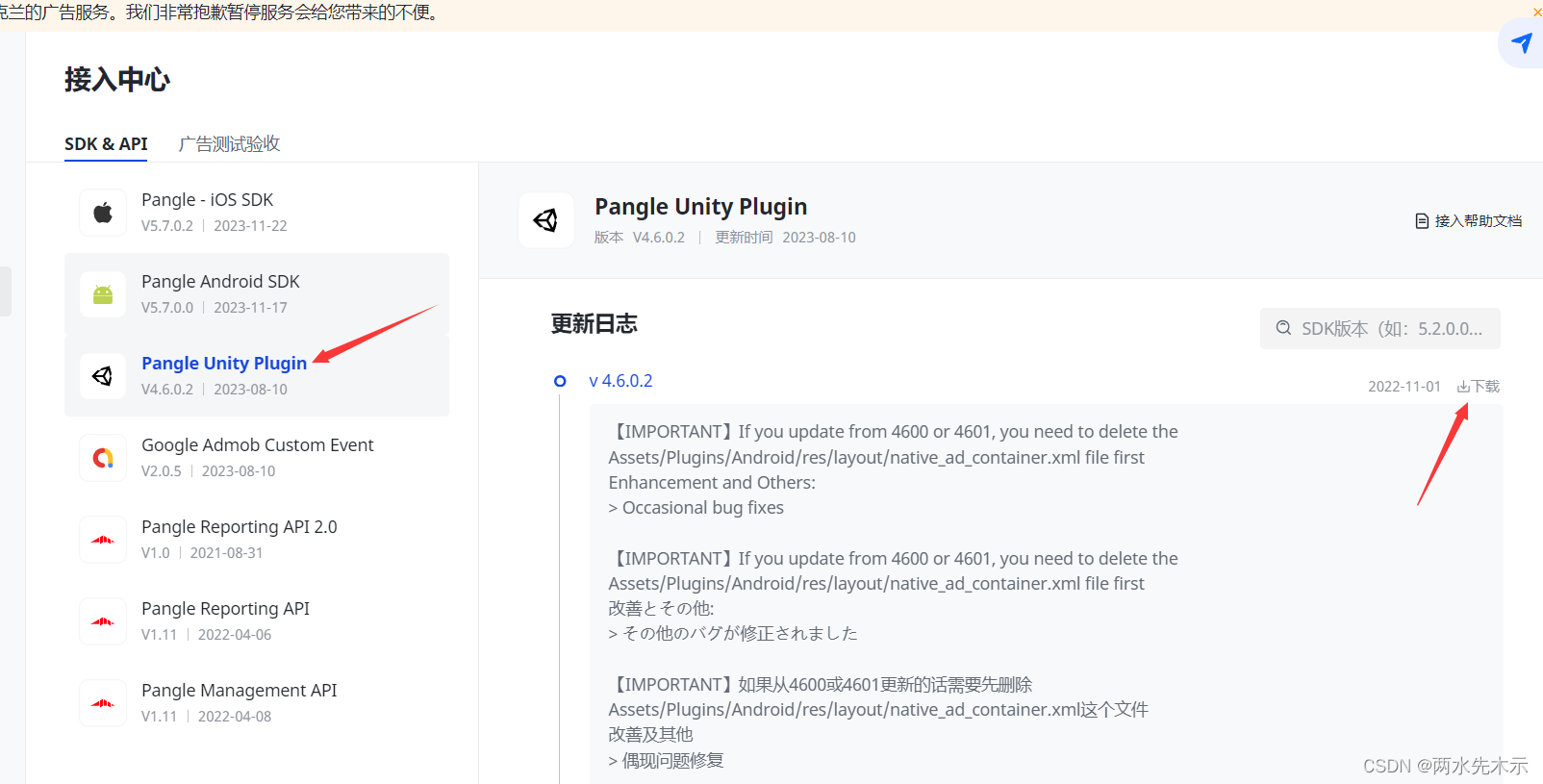Click Reporting API 2.0 date 2021-08-31

tap(226, 553)
